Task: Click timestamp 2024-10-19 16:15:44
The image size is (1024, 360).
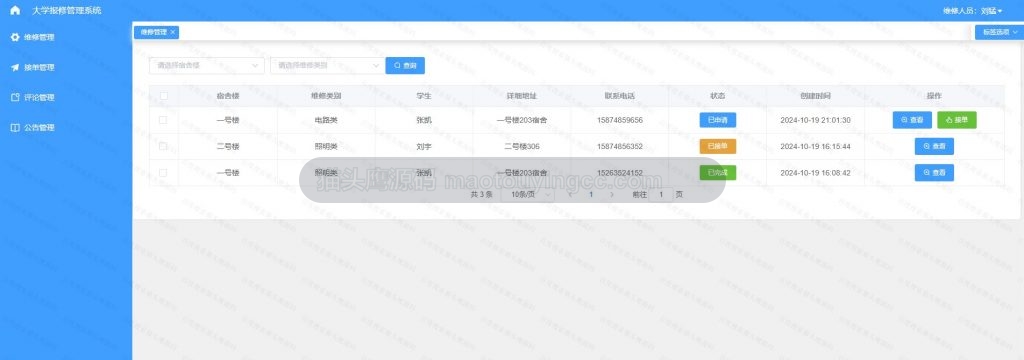Action: point(816,146)
